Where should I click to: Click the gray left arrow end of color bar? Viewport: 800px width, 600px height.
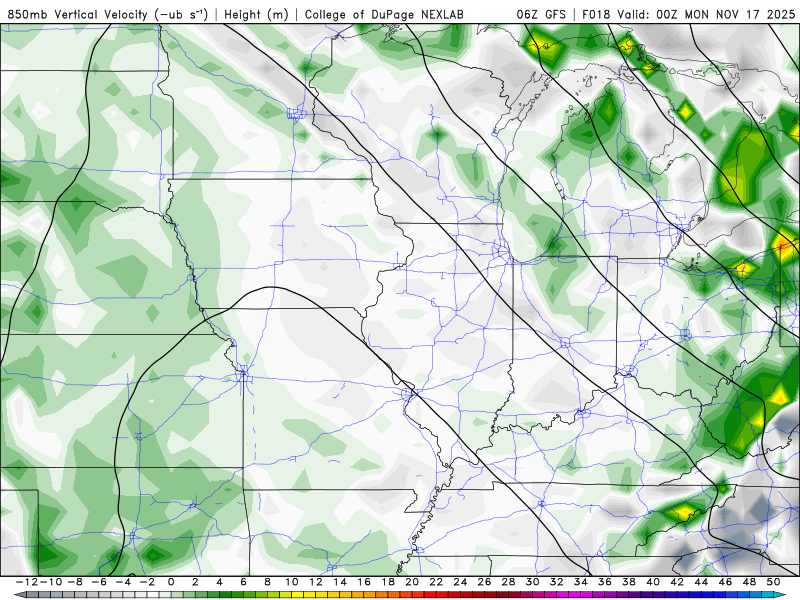[x=20, y=595]
